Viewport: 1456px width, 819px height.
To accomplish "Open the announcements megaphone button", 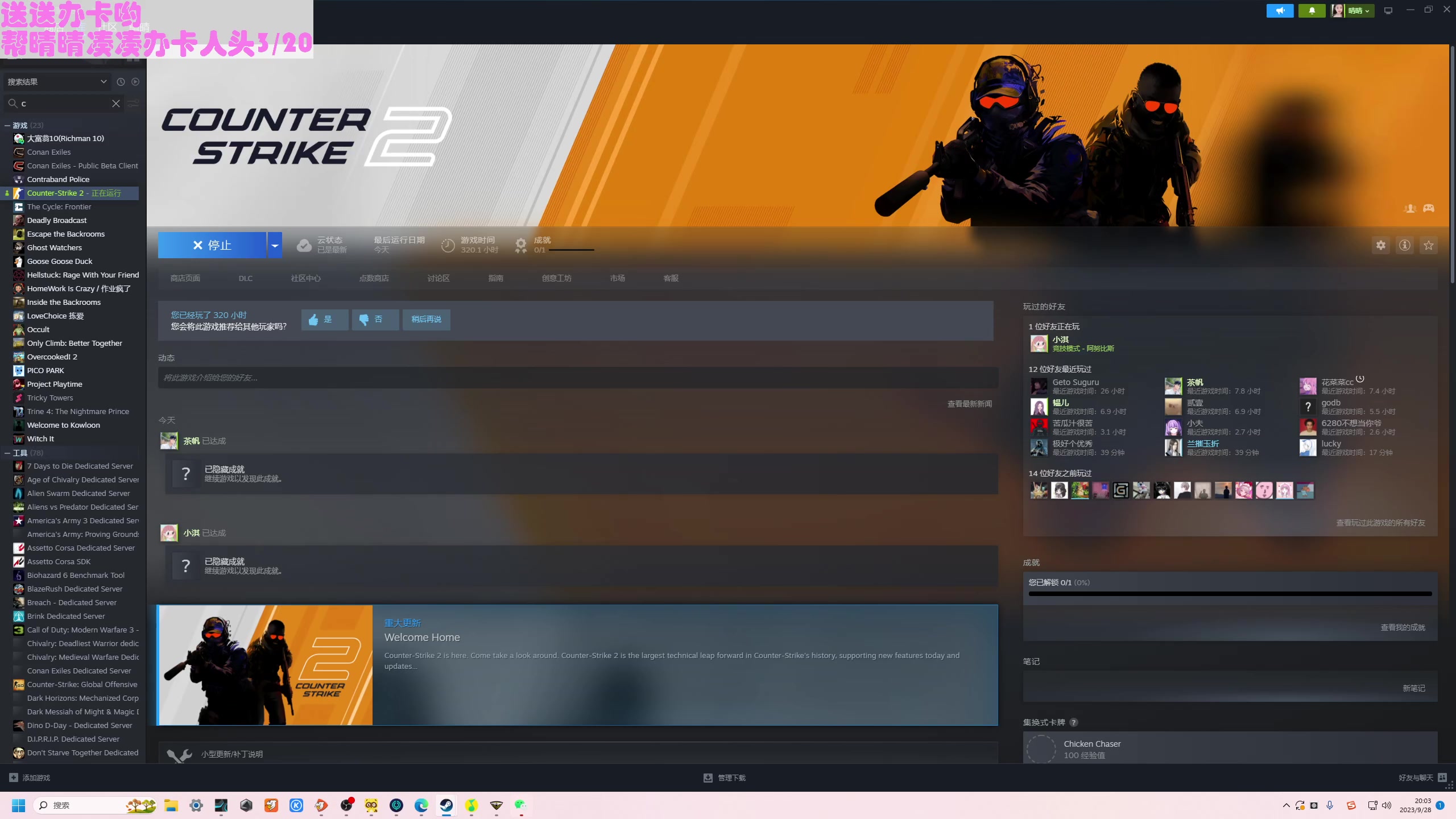I will point(1280,10).
